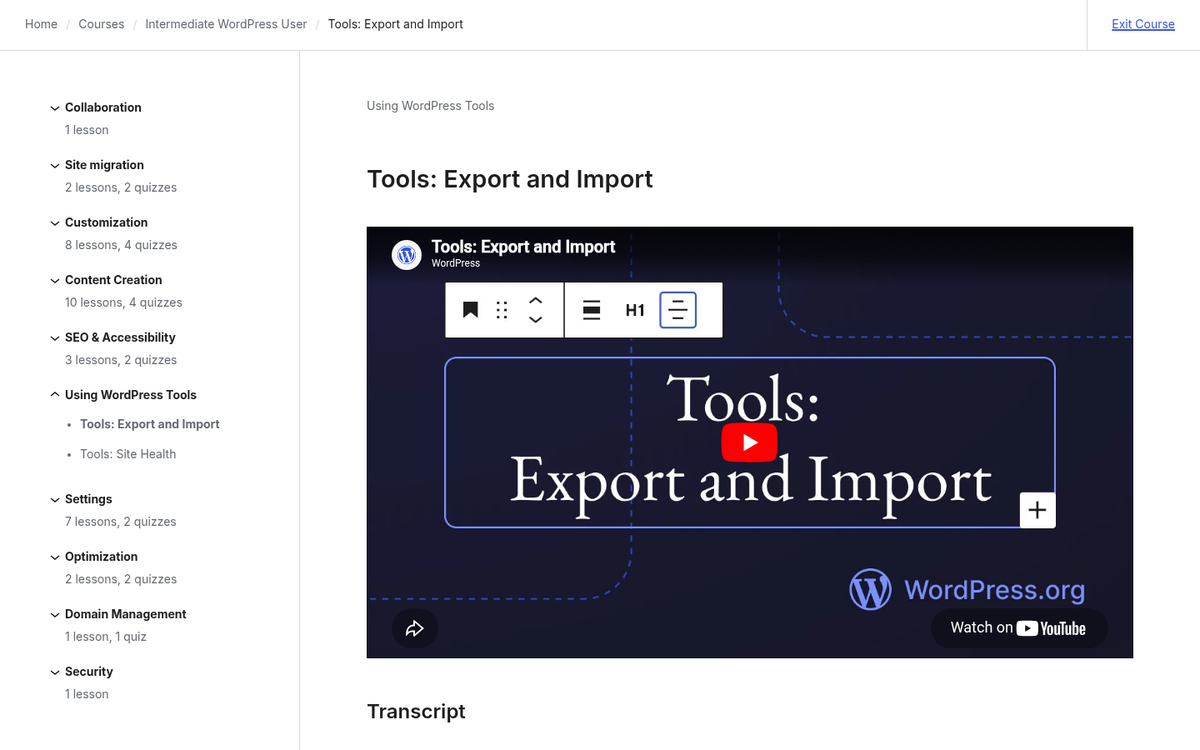Open the Tools: Site Health lesson
The height and width of the screenshot is (750, 1200).
coord(128,454)
